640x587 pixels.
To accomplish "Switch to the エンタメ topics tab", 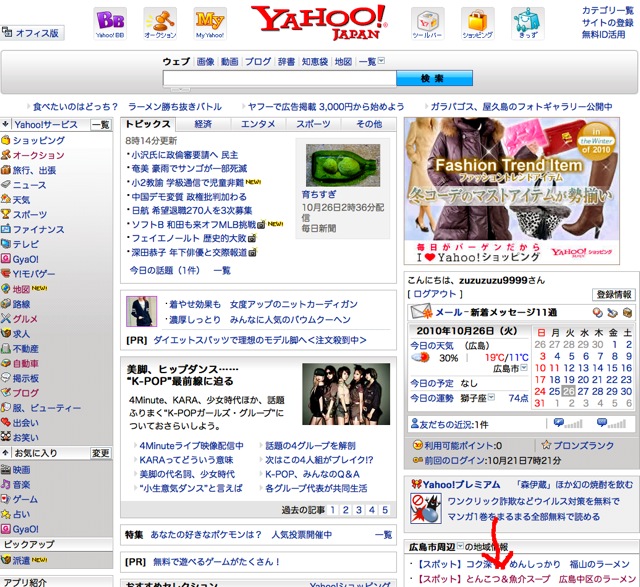I will [258, 124].
